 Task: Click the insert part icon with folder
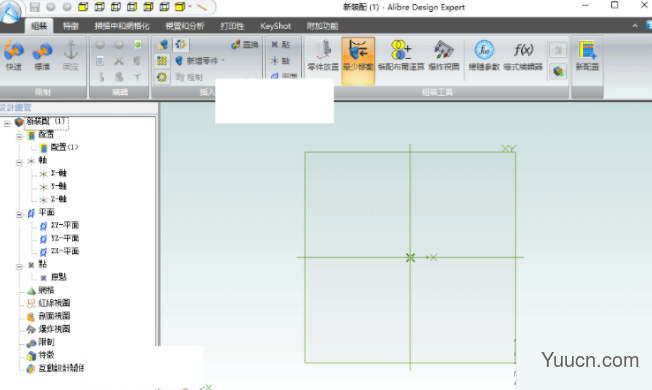(163, 44)
